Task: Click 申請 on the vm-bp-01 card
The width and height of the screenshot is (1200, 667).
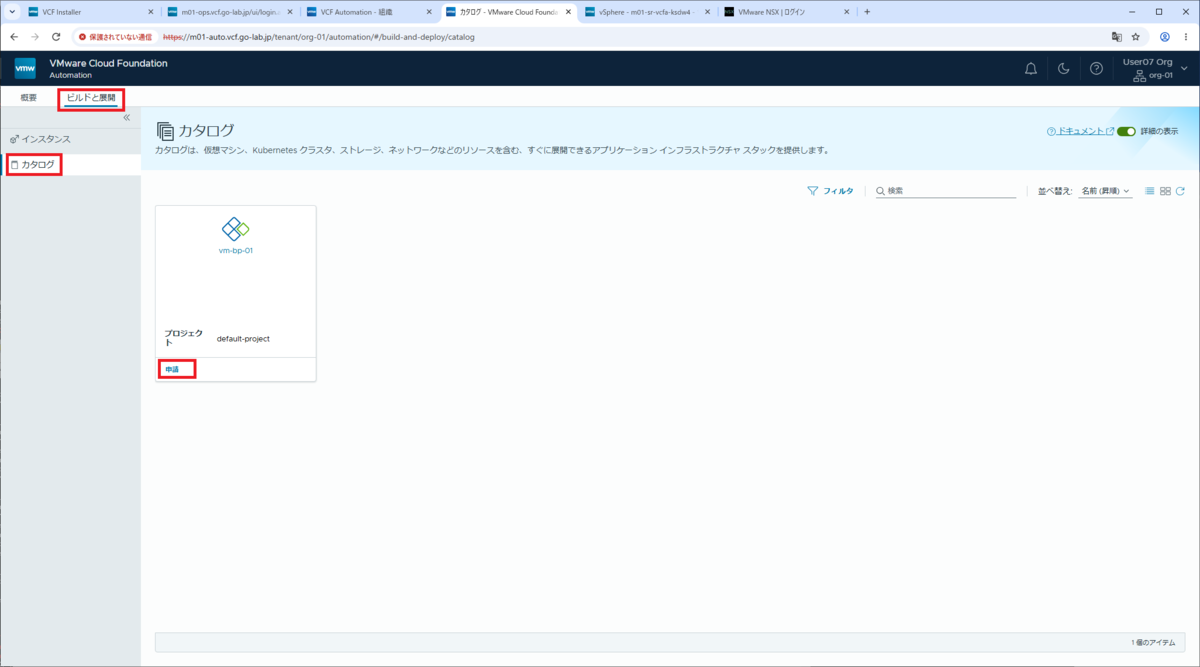Action: coord(173,369)
